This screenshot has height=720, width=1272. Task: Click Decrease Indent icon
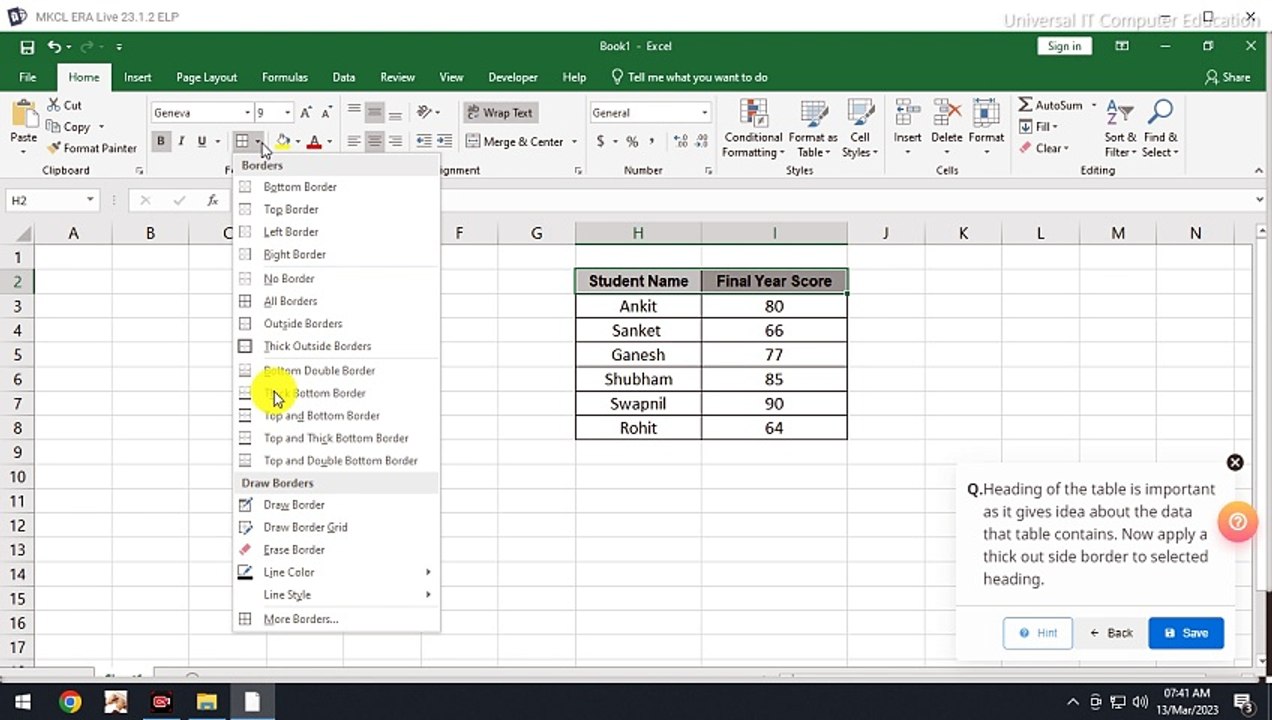click(x=424, y=142)
